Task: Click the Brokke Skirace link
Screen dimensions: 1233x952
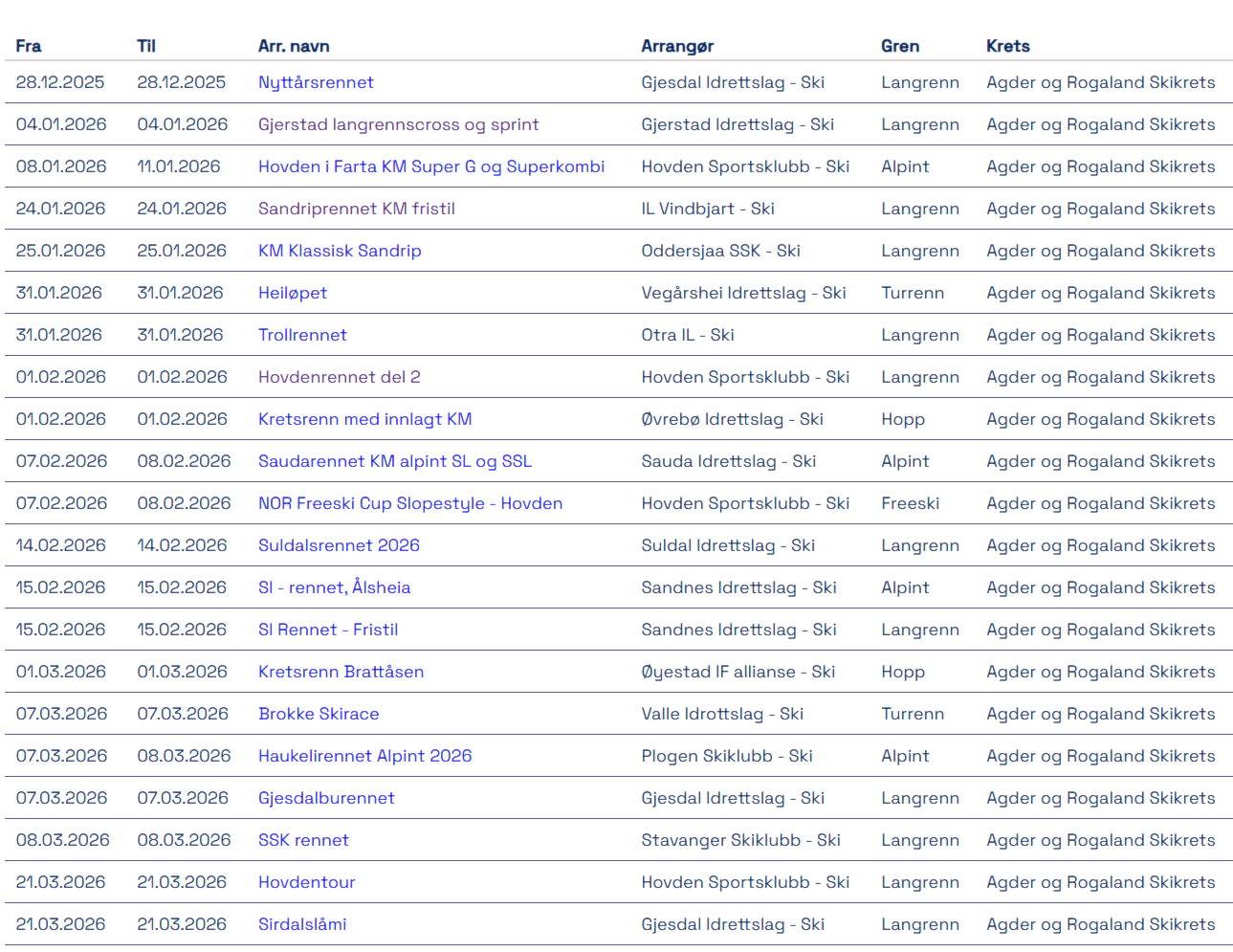Action: coord(318,714)
